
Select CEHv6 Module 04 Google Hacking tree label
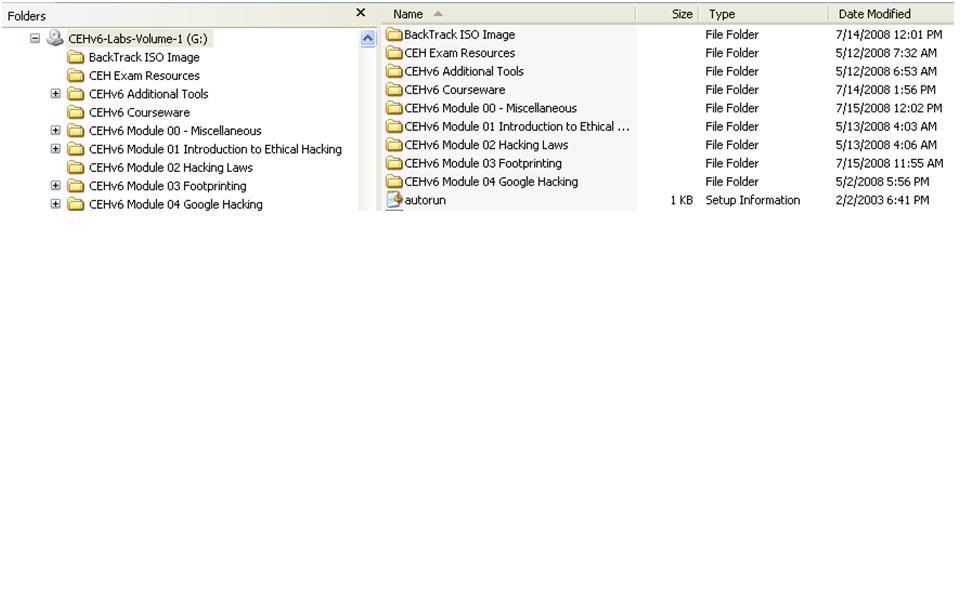pyautogui.click(x=175, y=205)
